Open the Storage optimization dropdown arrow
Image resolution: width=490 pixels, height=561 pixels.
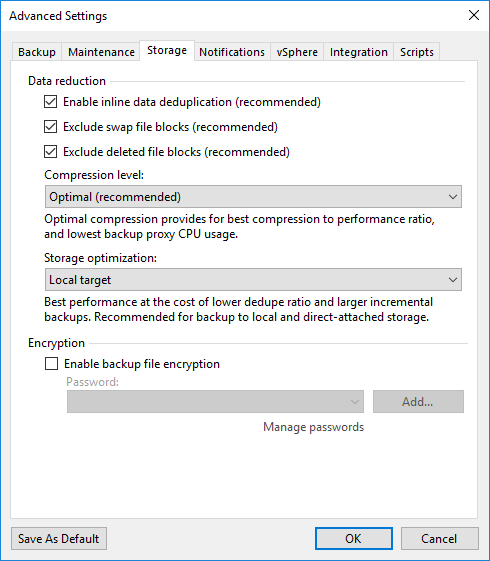pos(453,280)
